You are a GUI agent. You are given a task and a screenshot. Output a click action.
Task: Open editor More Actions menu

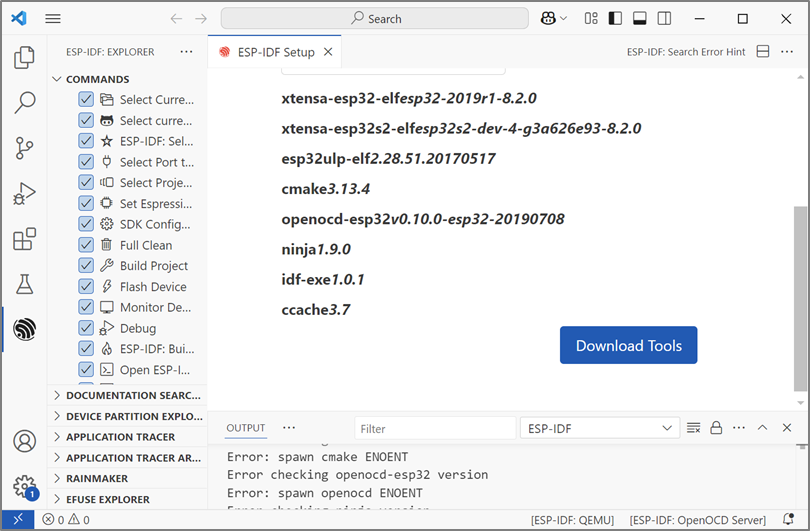(x=787, y=52)
